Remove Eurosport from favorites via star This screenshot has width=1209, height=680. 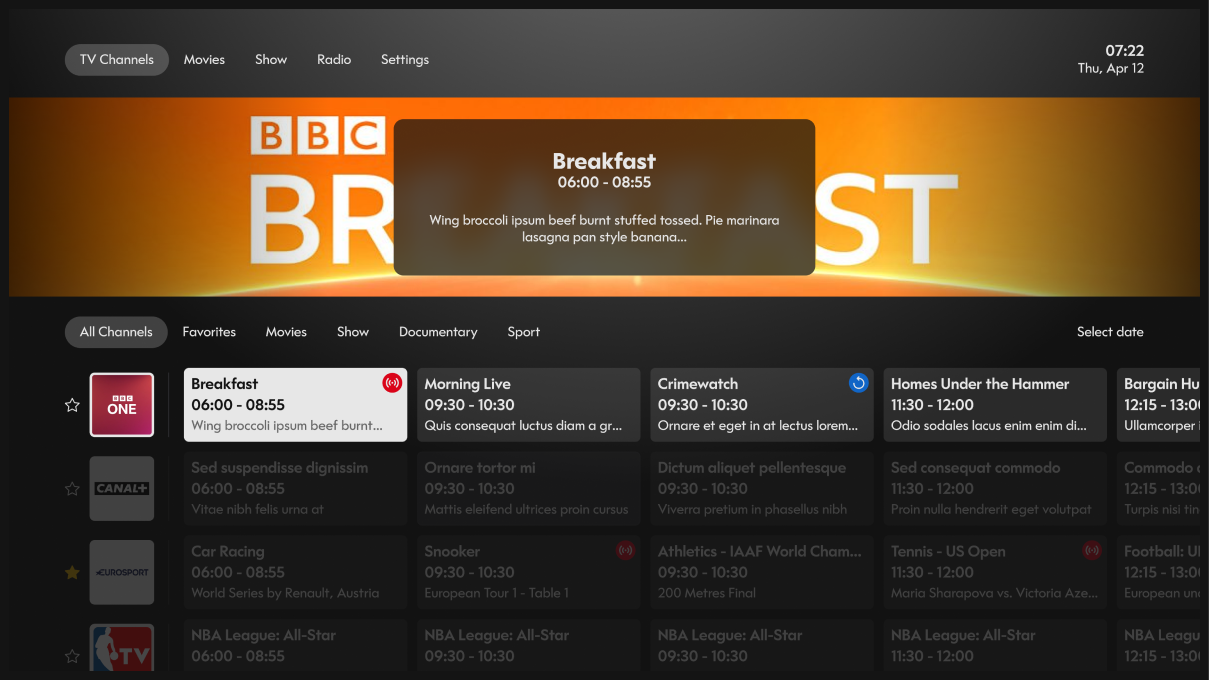coord(72,573)
